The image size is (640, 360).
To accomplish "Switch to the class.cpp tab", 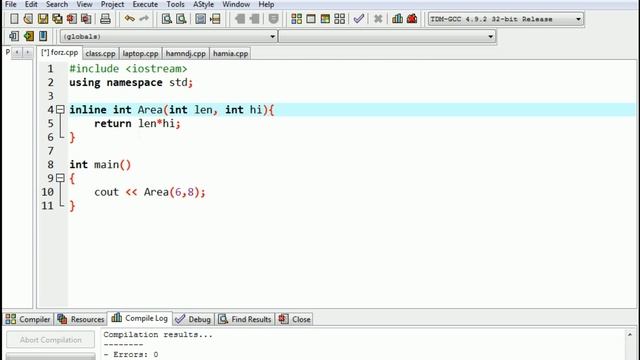I will click(100, 53).
